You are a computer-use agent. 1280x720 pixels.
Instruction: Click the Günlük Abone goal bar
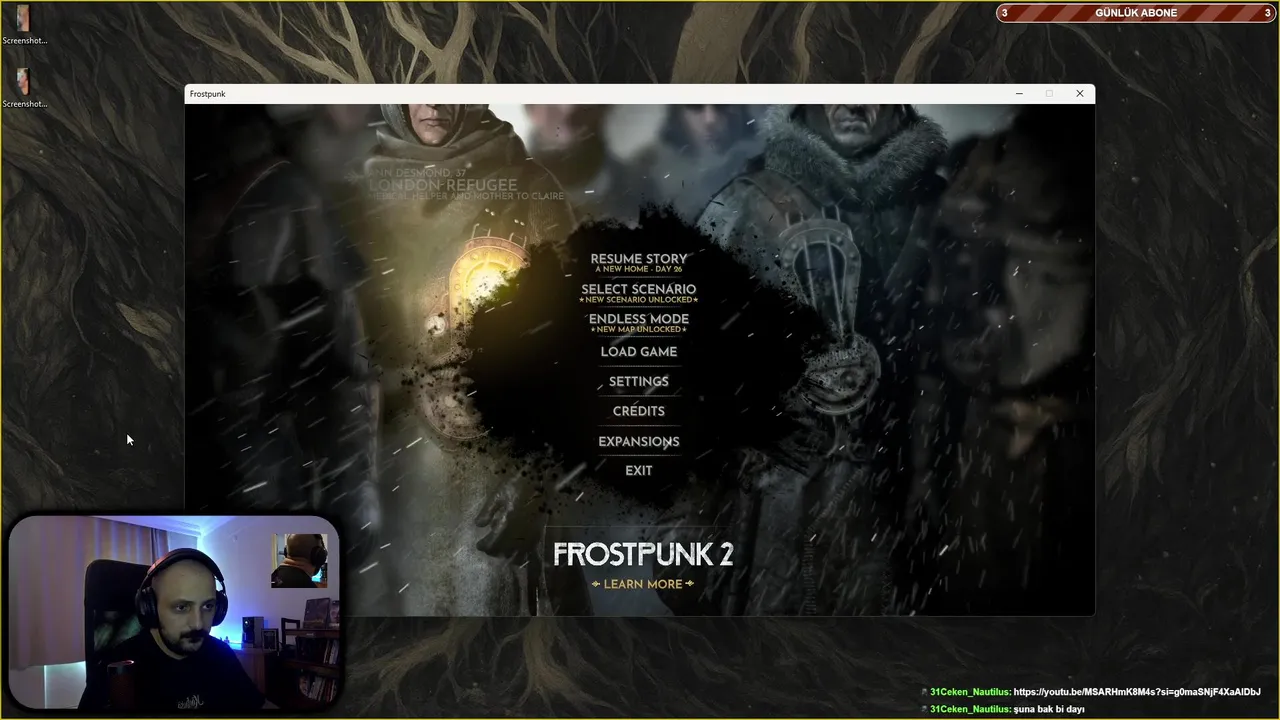coord(1137,13)
